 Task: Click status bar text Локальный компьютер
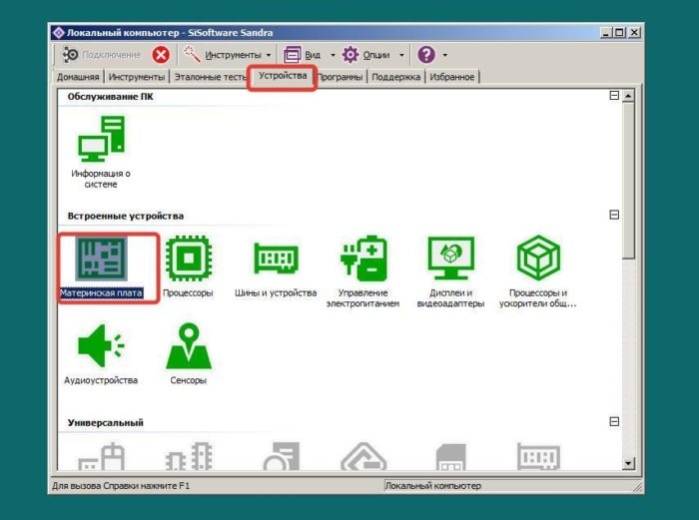pos(433,486)
